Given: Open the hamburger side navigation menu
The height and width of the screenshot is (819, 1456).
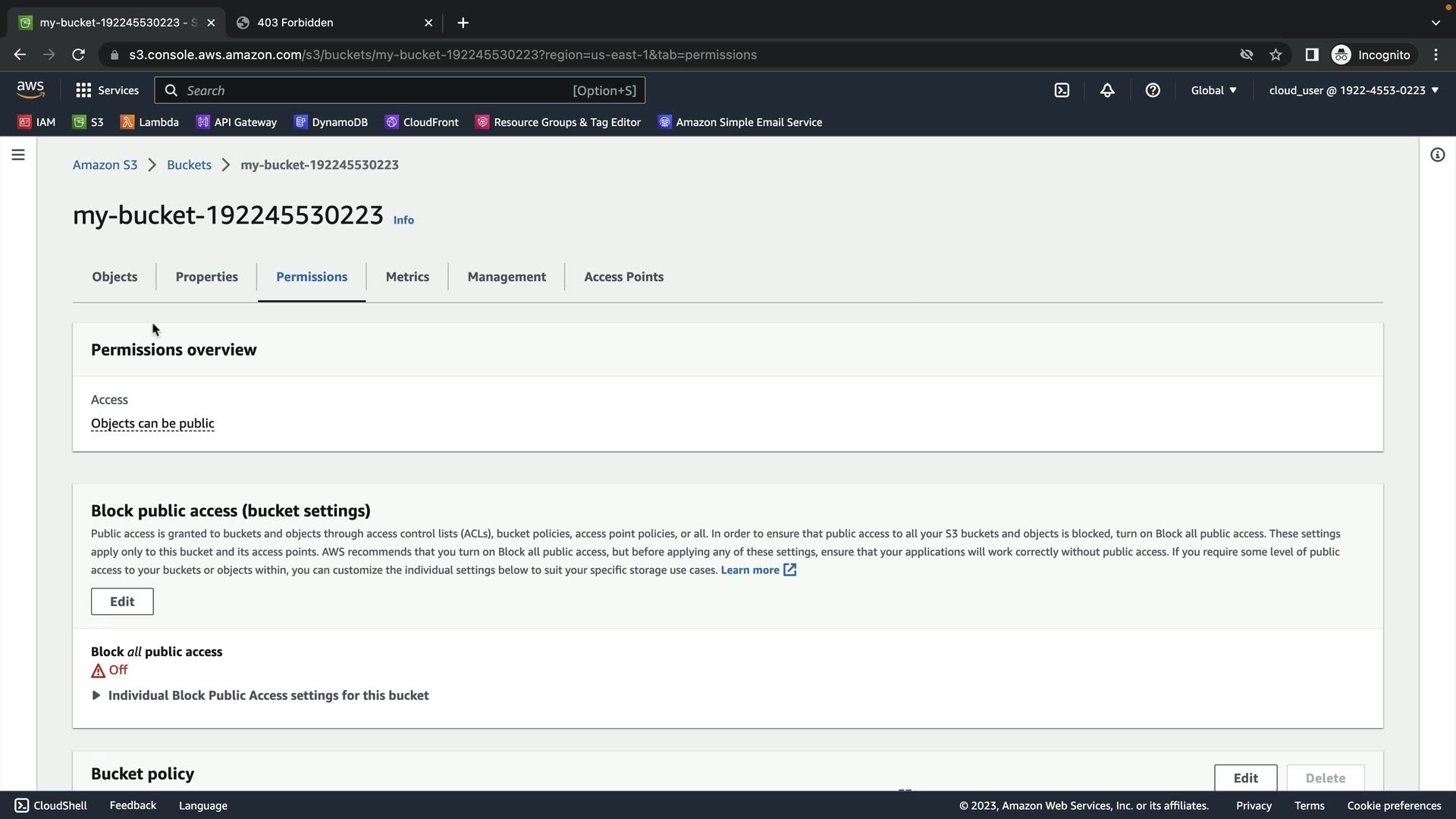Looking at the screenshot, I should (18, 155).
